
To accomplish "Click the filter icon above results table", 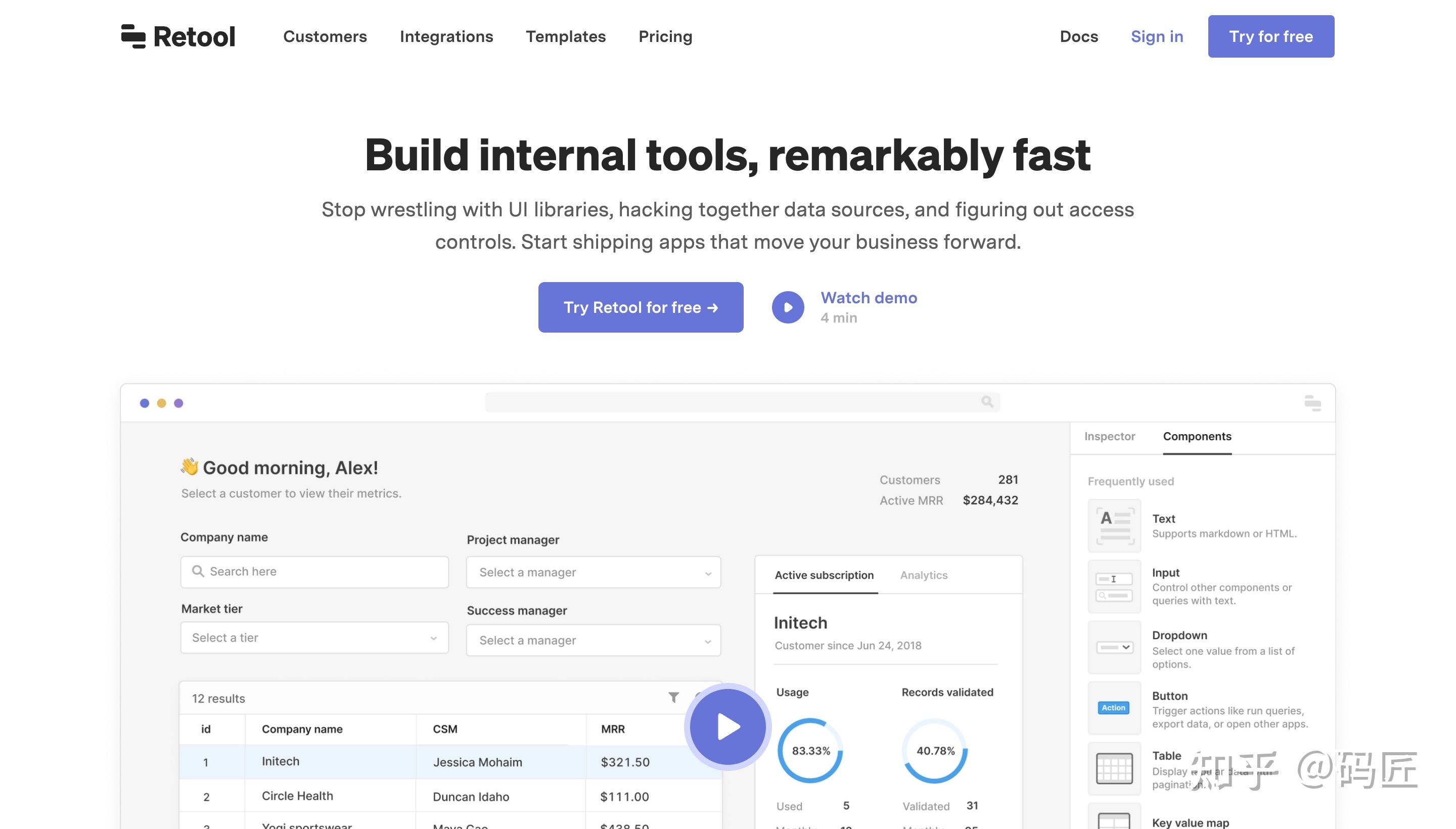I will 673,698.
